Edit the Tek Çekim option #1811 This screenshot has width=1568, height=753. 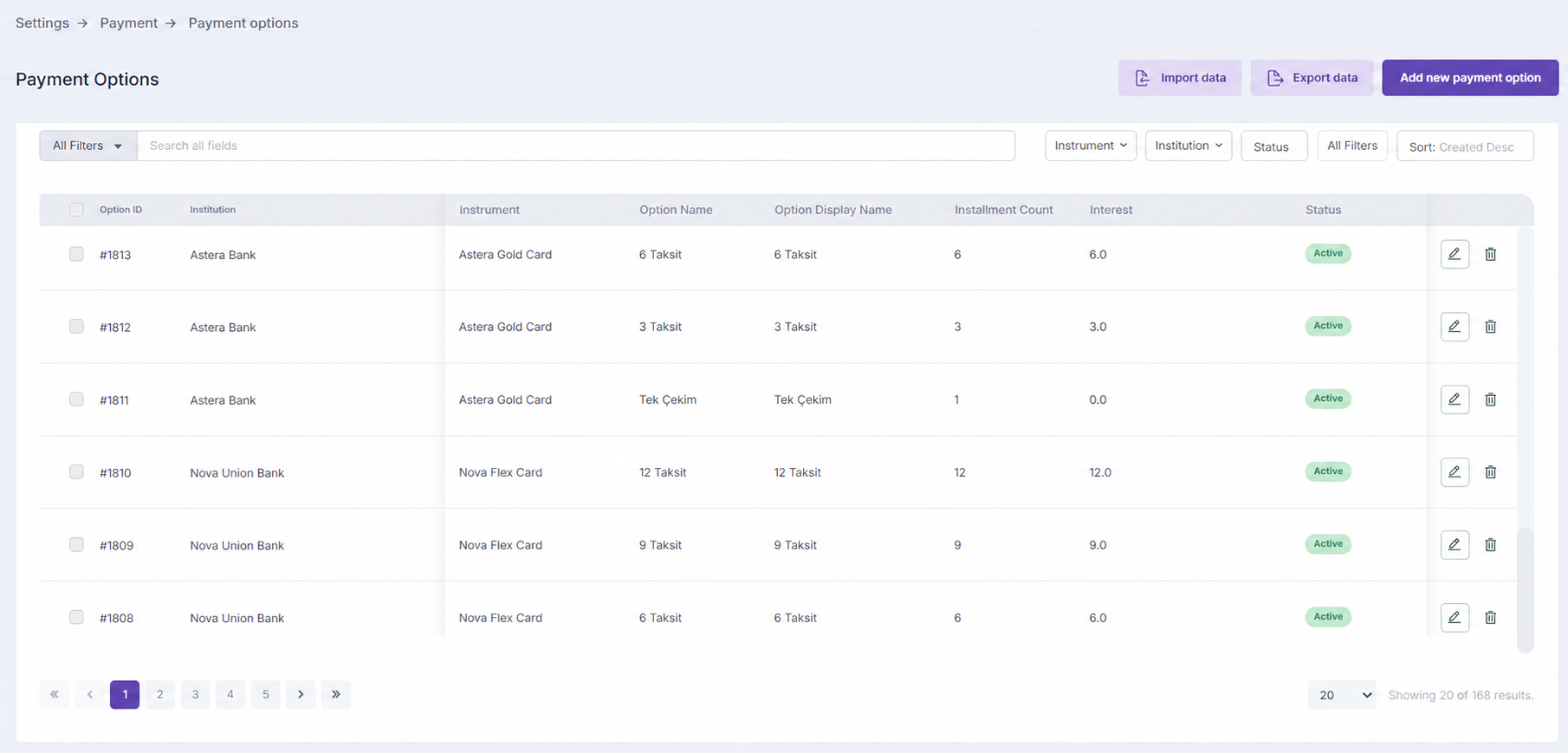tap(1455, 399)
